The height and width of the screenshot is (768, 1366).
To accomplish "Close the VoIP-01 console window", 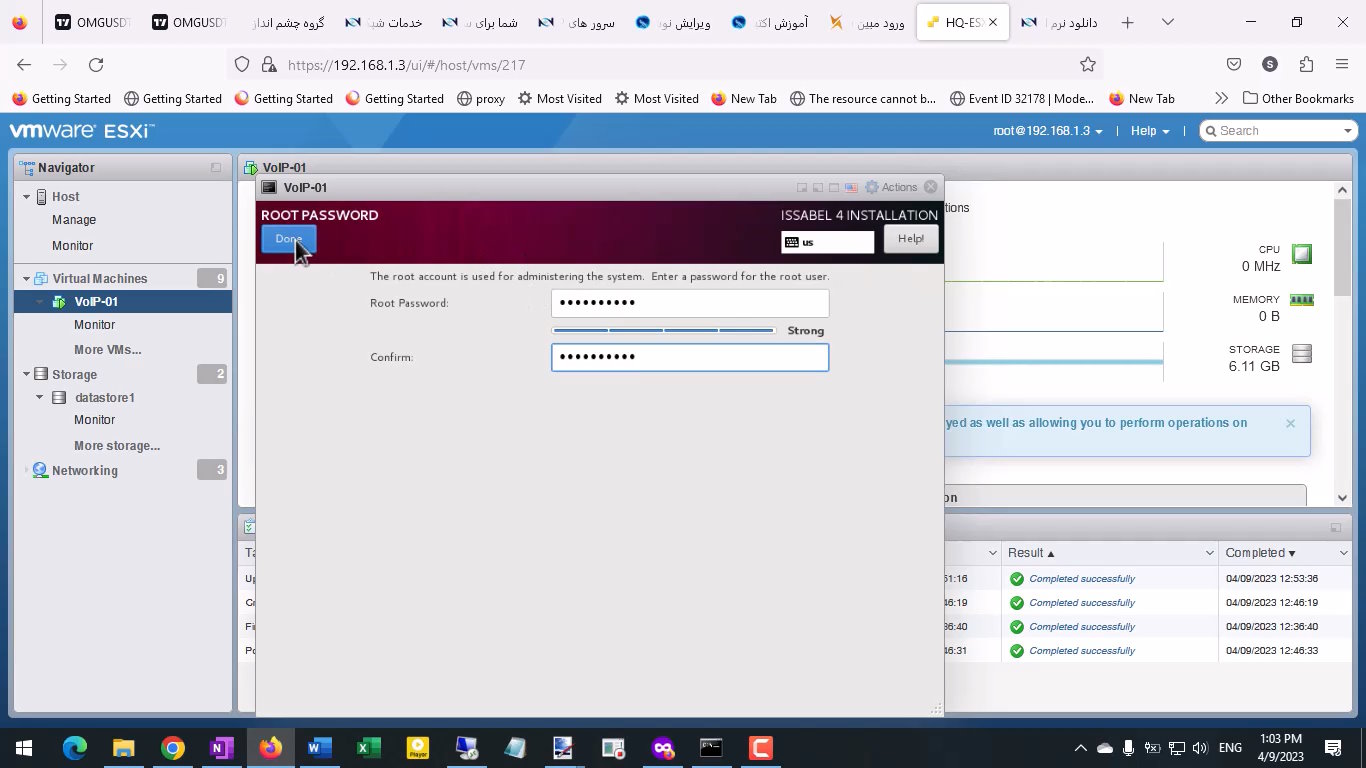I will [x=931, y=187].
